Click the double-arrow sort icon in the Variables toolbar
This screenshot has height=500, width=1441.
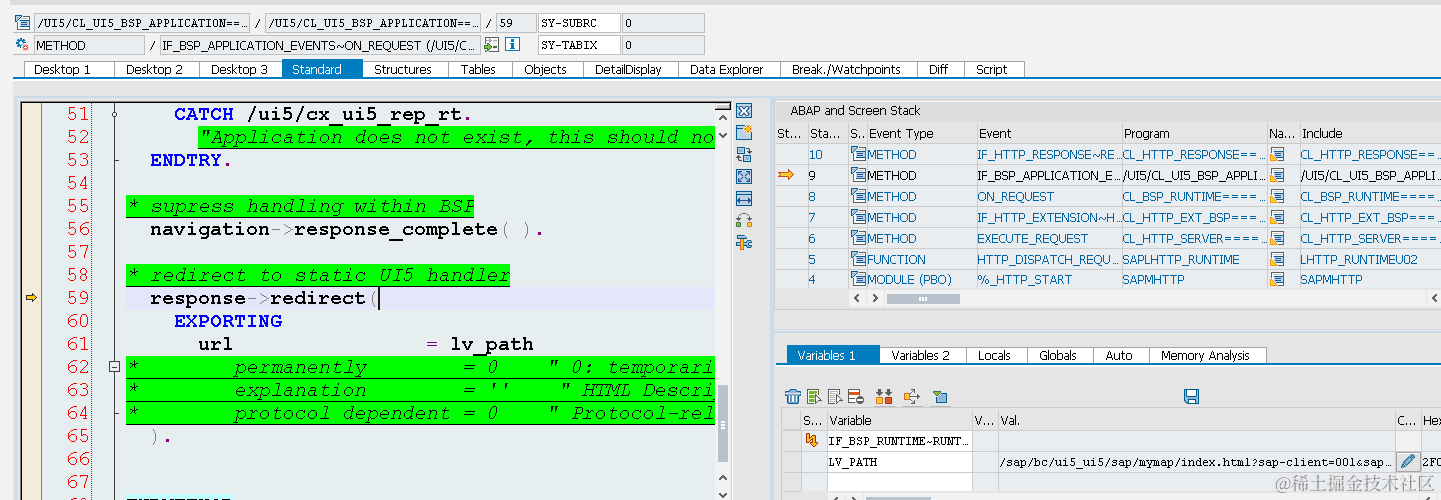point(884,397)
